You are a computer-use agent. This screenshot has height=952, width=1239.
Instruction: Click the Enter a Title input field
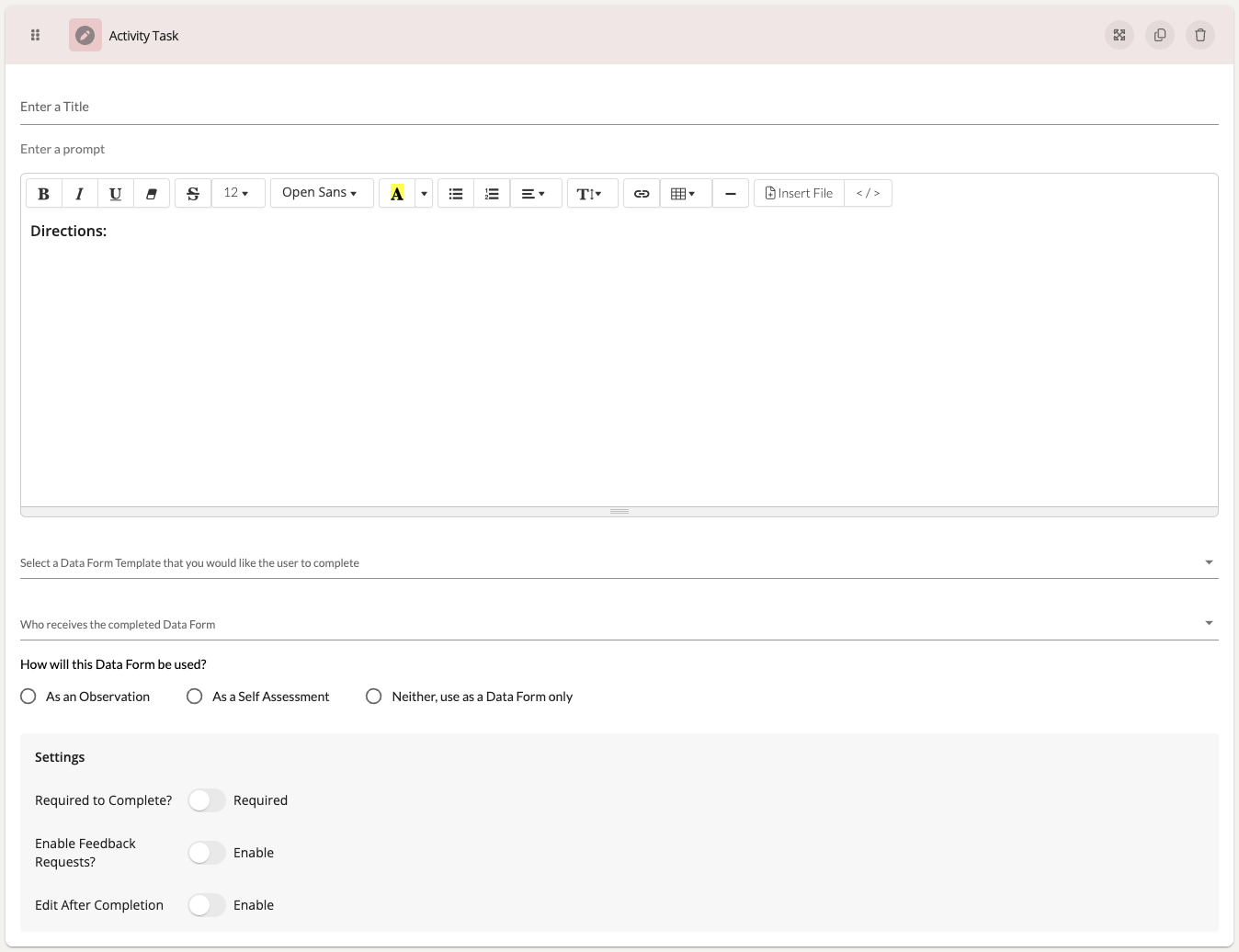coord(619,107)
